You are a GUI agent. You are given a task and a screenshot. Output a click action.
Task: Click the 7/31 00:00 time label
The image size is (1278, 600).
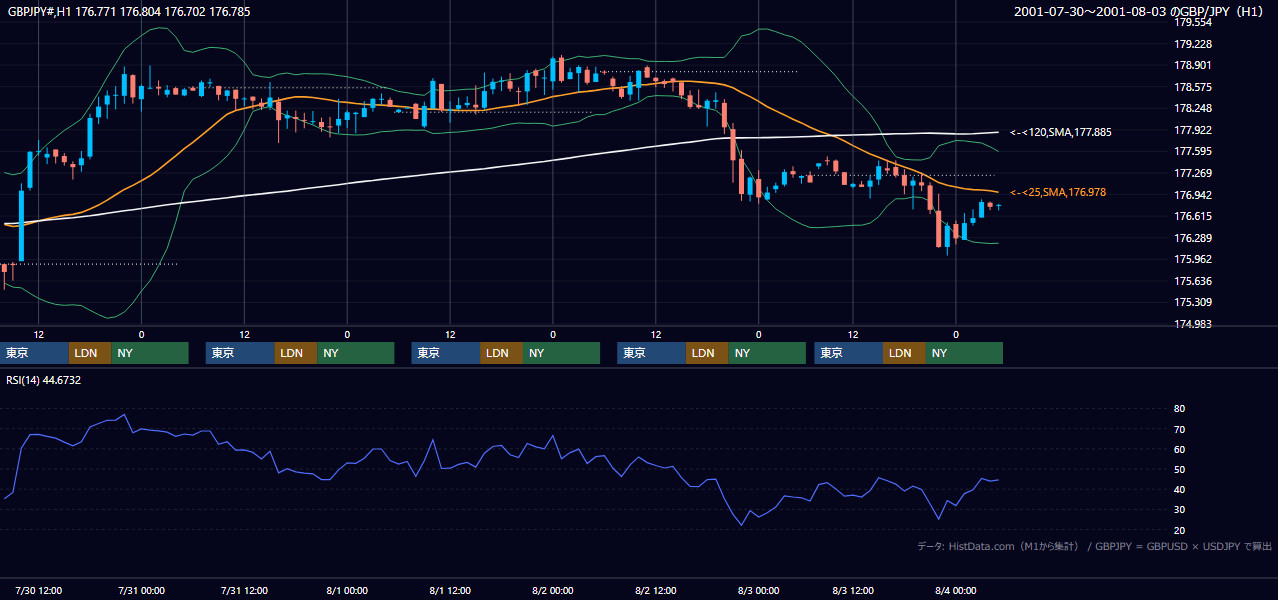pyautogui.click(x=141, y=590)
